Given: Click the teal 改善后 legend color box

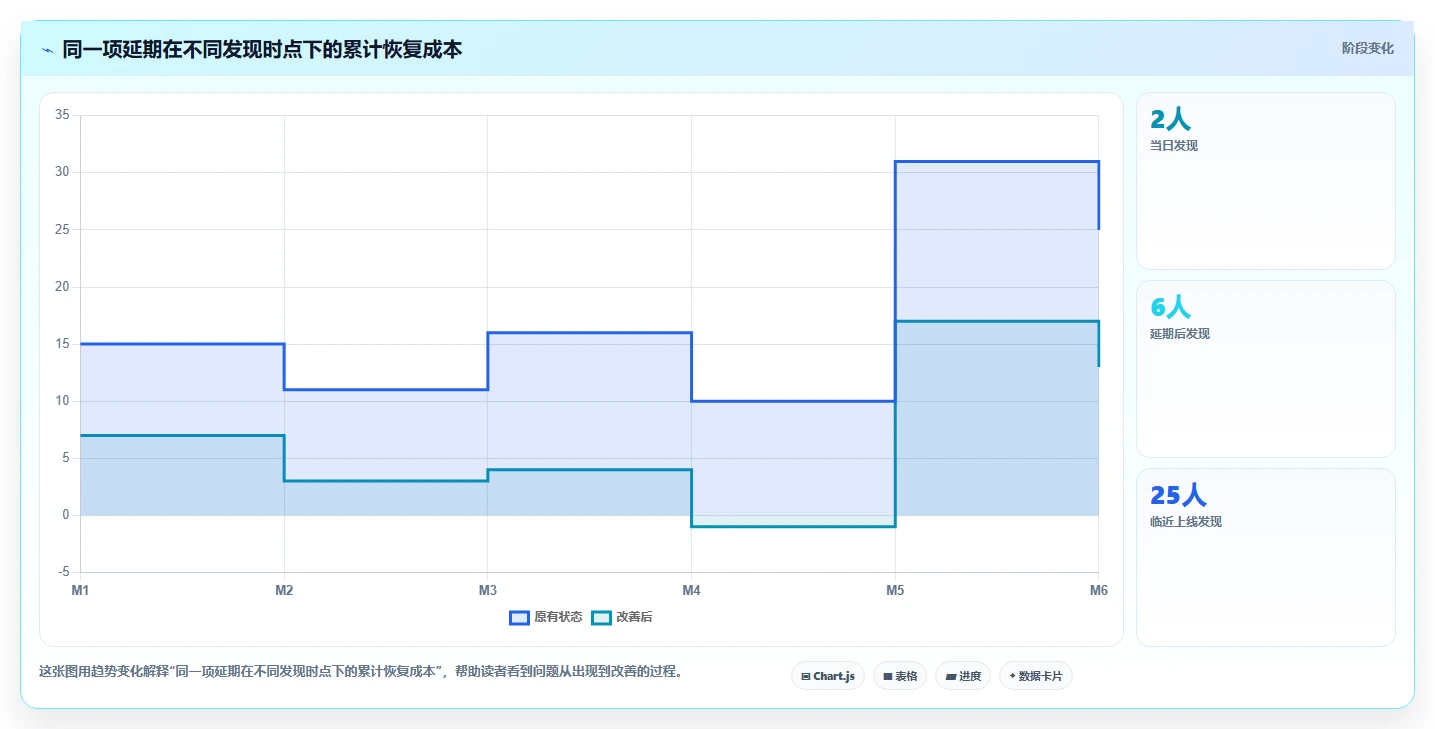Looking at the screenshot, I should click(x=601, y=617).
